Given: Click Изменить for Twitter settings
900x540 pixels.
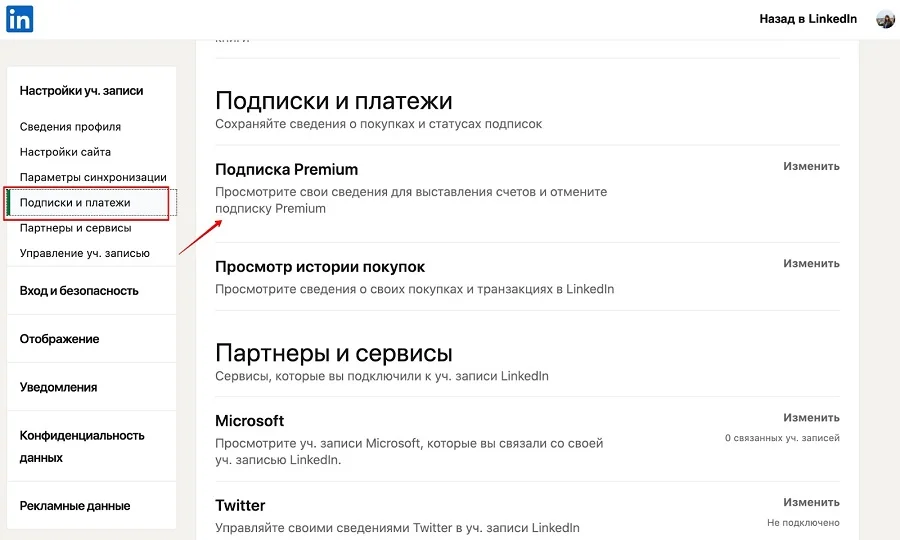Looking at the screenshot, I should 811,502.
